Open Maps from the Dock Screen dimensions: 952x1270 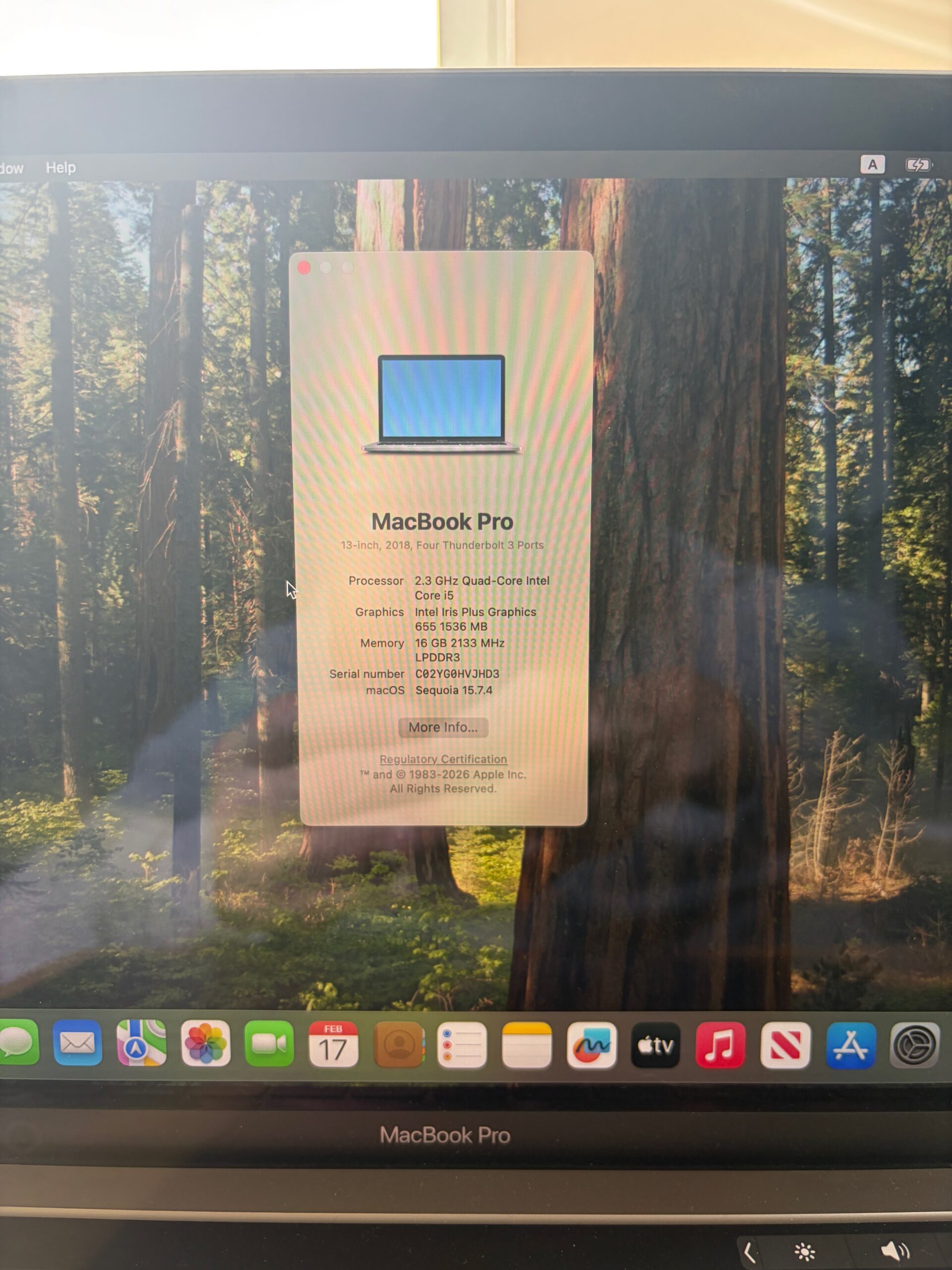click(x=141, y=1044)
